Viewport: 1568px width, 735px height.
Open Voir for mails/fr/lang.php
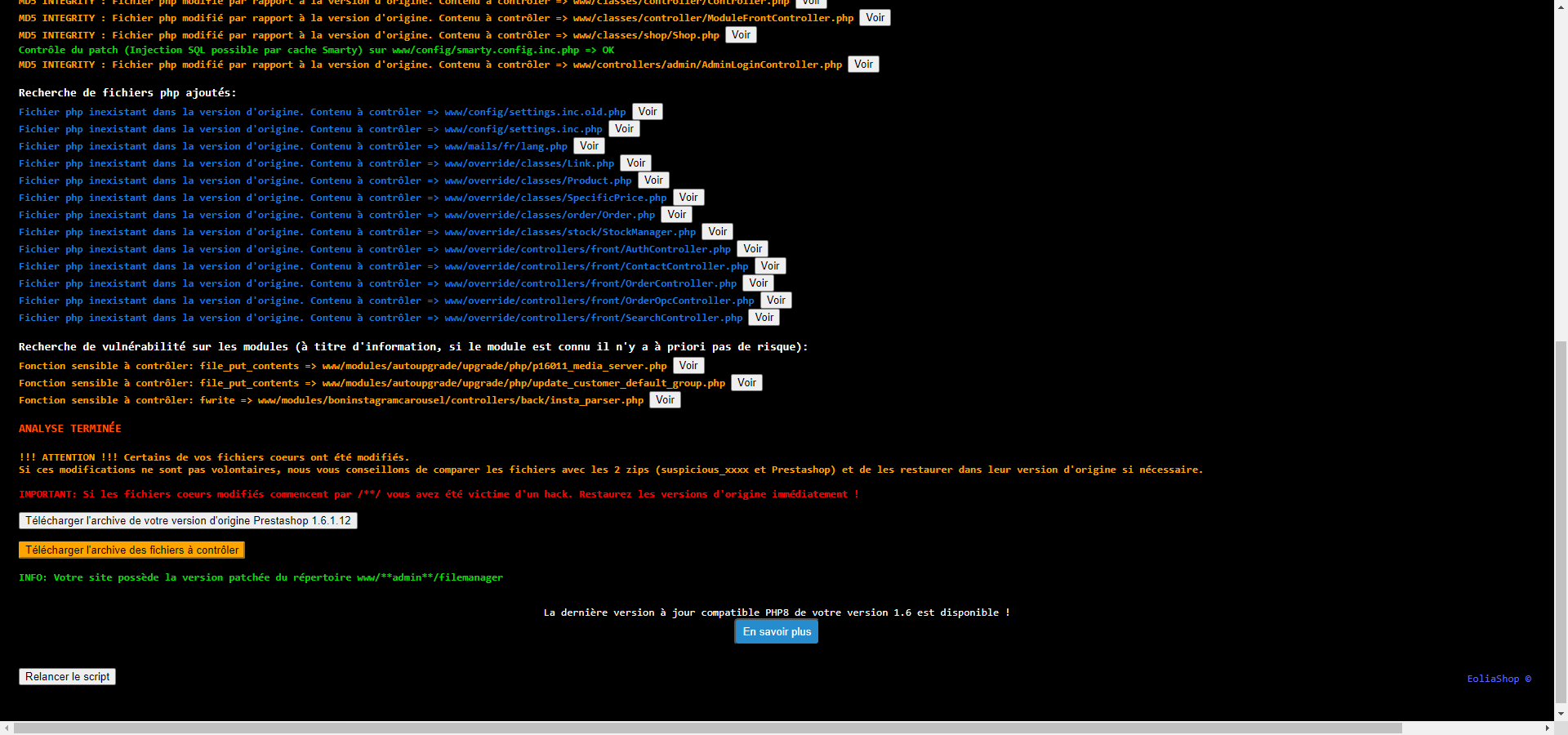589,146
